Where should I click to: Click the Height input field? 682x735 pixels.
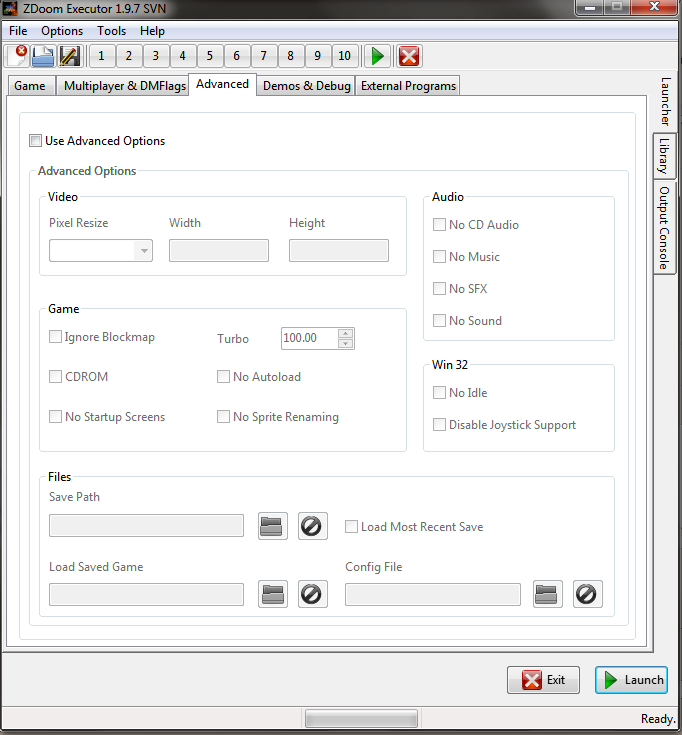(339, 250)
